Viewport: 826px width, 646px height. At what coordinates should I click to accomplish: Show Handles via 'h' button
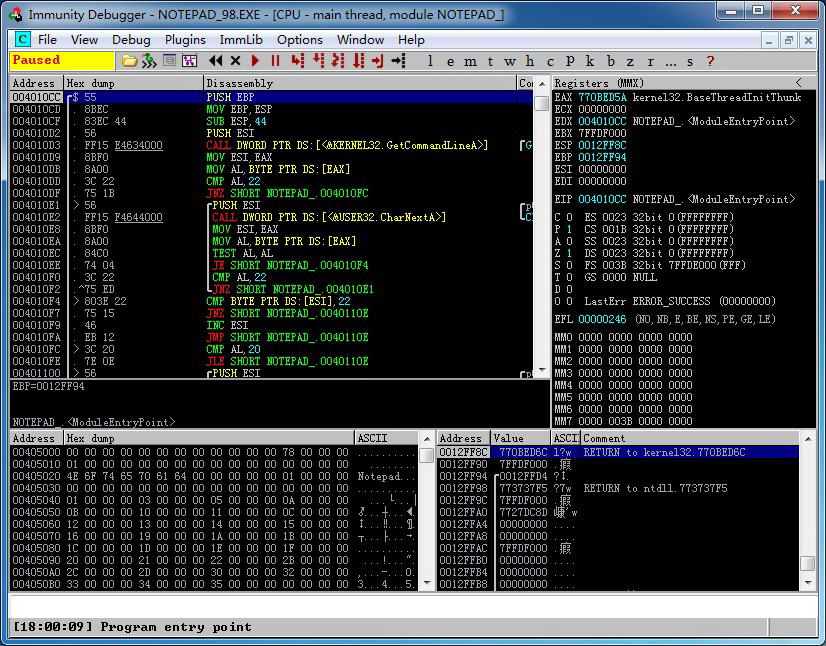point(530,61)
